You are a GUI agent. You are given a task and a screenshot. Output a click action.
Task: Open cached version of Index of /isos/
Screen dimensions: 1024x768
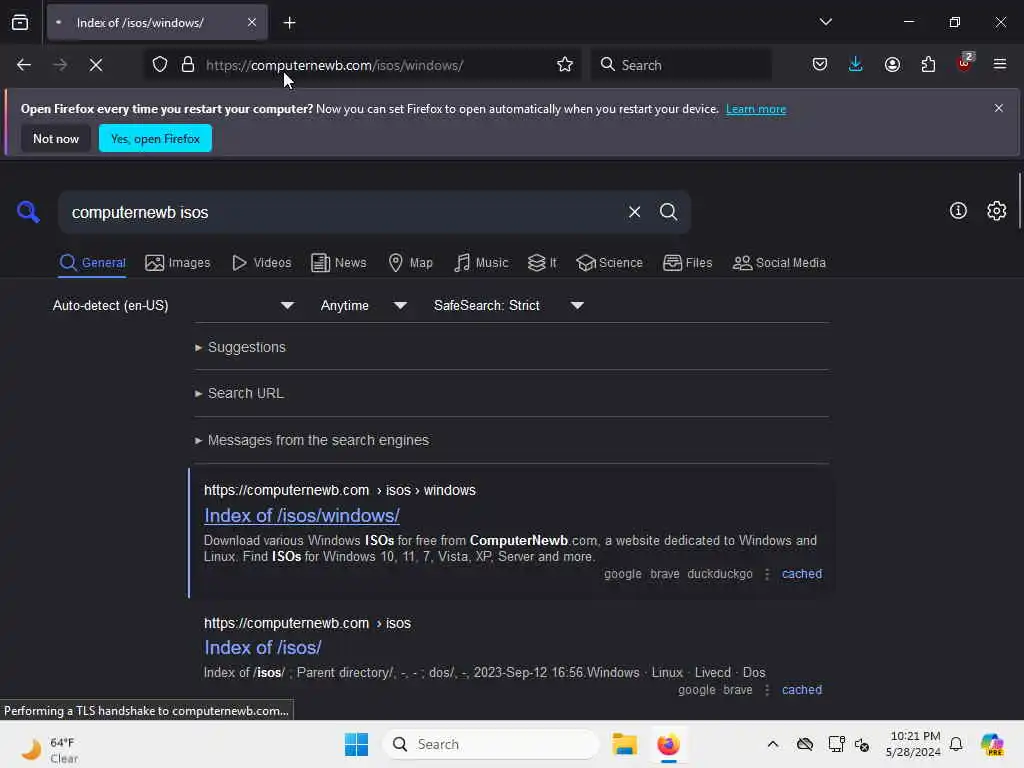(x=801, y=690)
